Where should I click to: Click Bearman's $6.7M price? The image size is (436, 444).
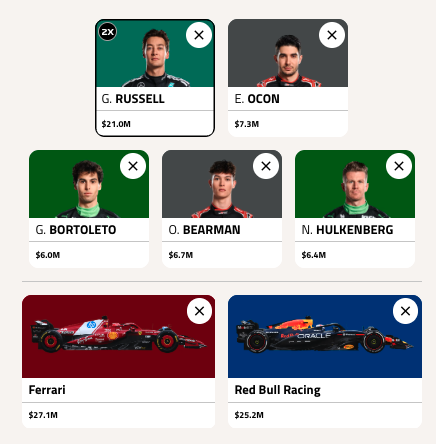tap(181, 255)
